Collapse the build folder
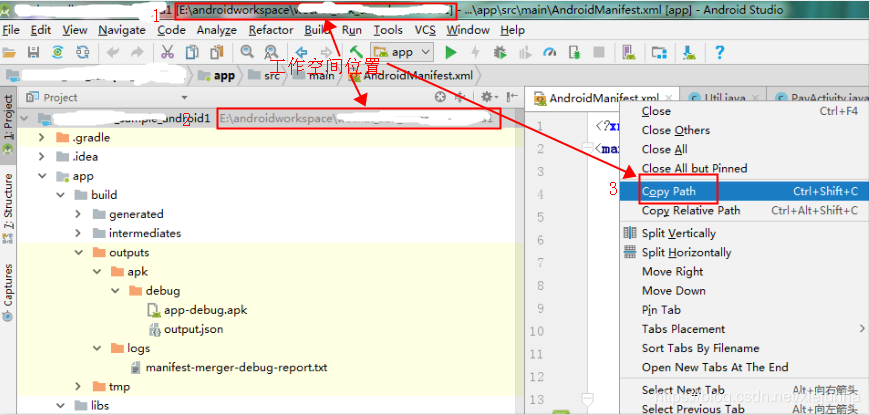 click(60, 195)
